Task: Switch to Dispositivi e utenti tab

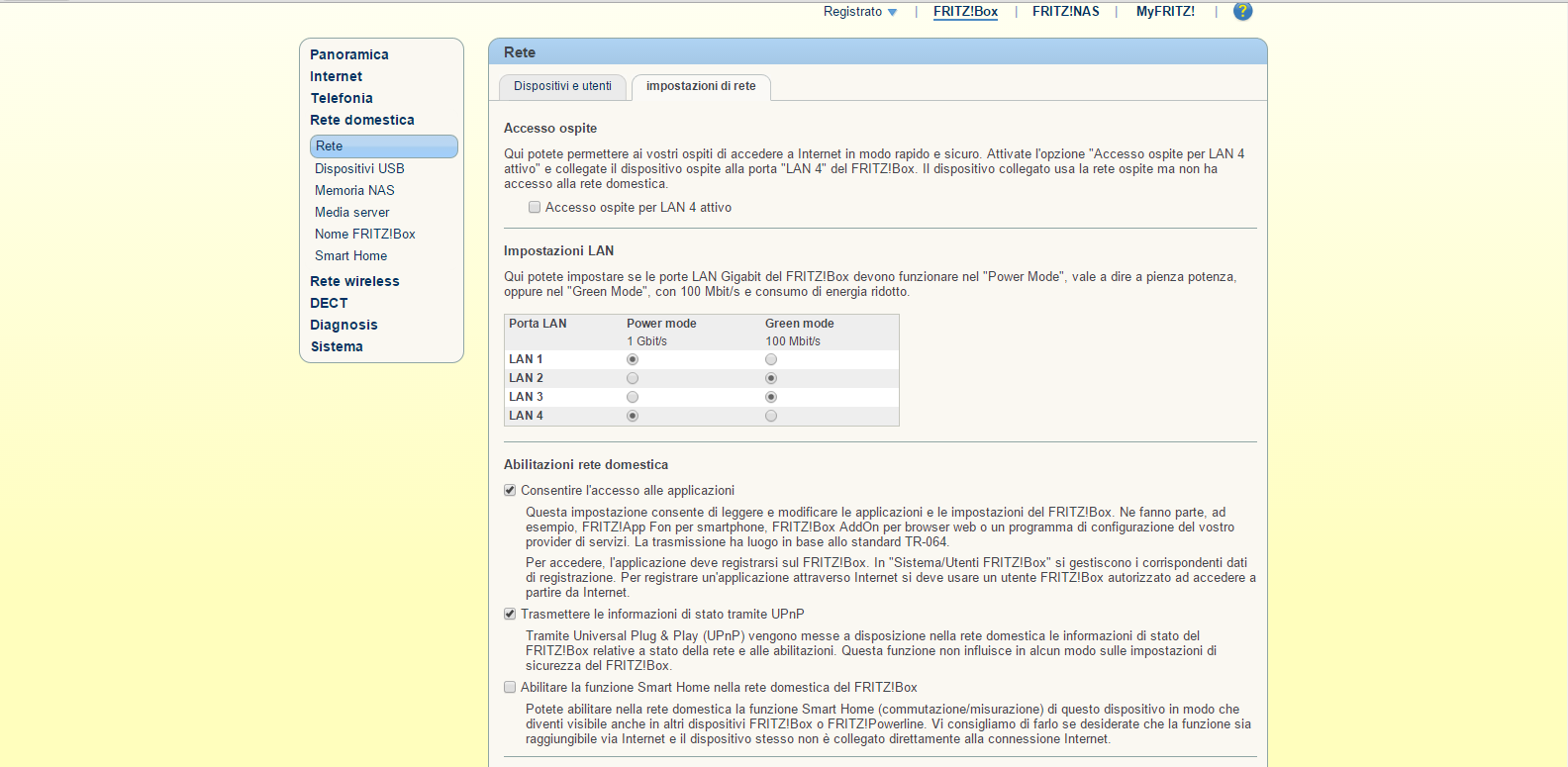Action: pyautogui.click(x=562, y=86)
